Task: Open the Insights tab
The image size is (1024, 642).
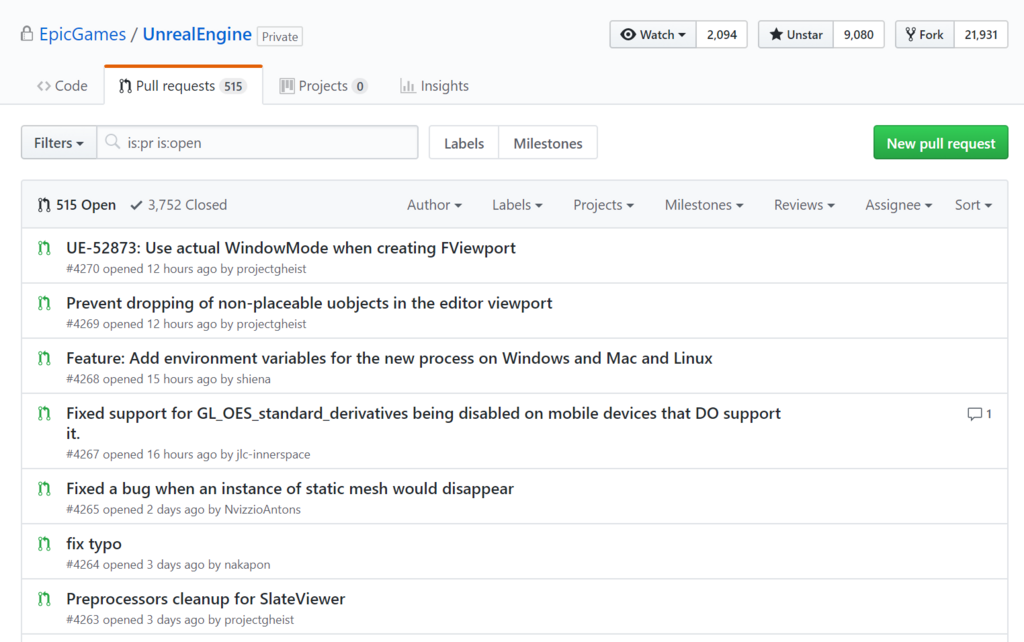Action: point(434,86)
